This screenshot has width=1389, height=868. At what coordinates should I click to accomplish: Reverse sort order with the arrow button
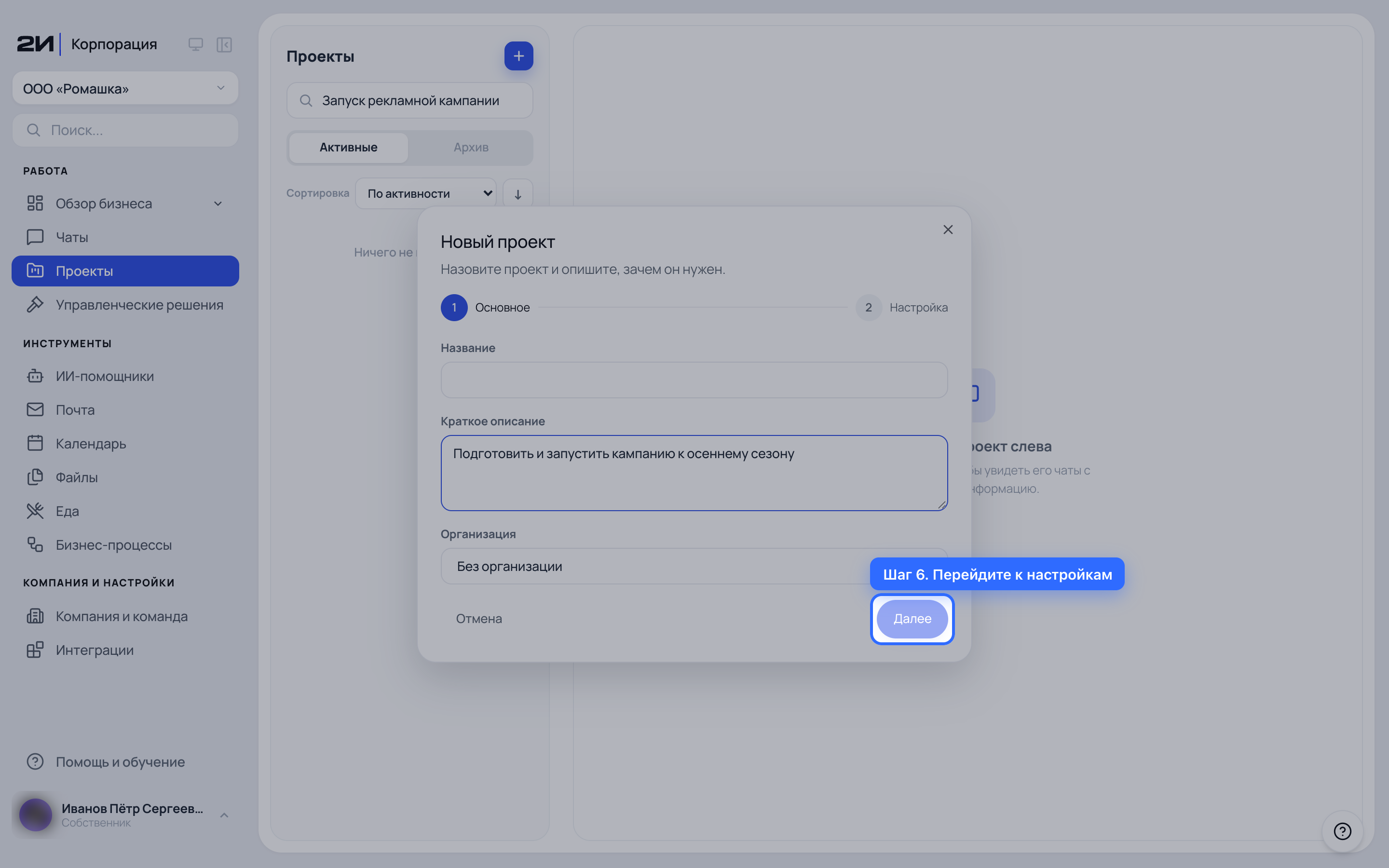[517, 193]
